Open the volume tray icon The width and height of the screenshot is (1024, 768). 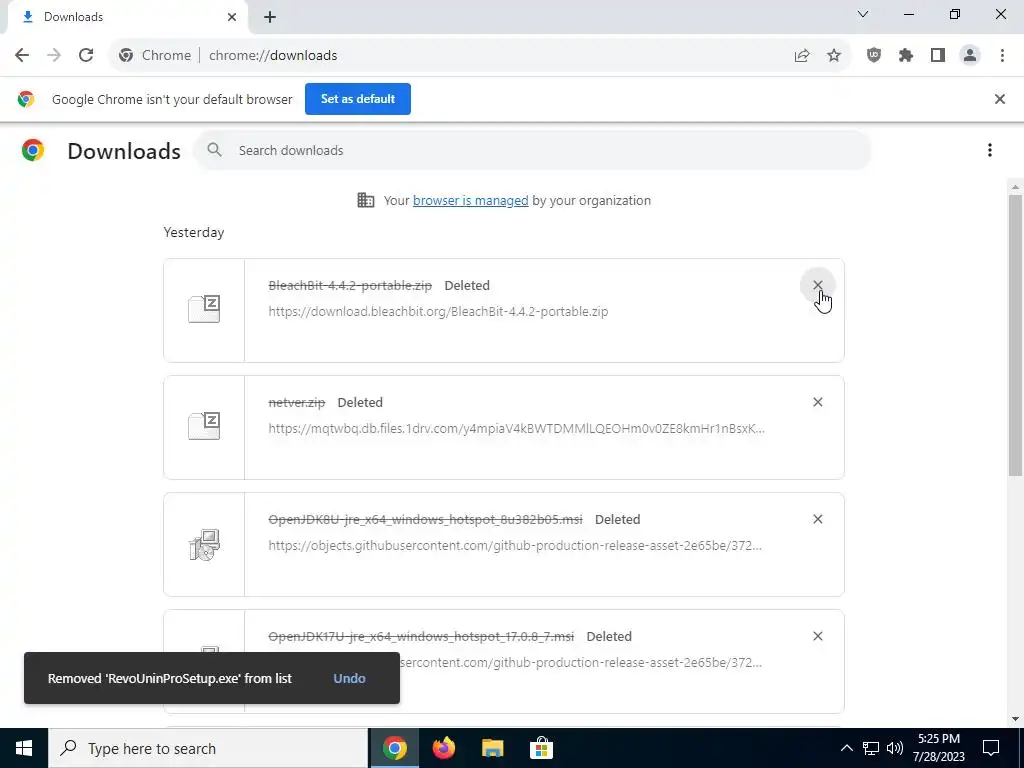click(x=895, y=748)
